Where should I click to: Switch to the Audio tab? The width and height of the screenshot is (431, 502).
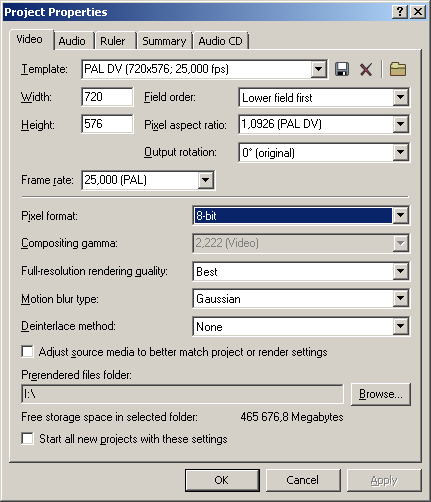pyautogui.click(x=72, y=41)
